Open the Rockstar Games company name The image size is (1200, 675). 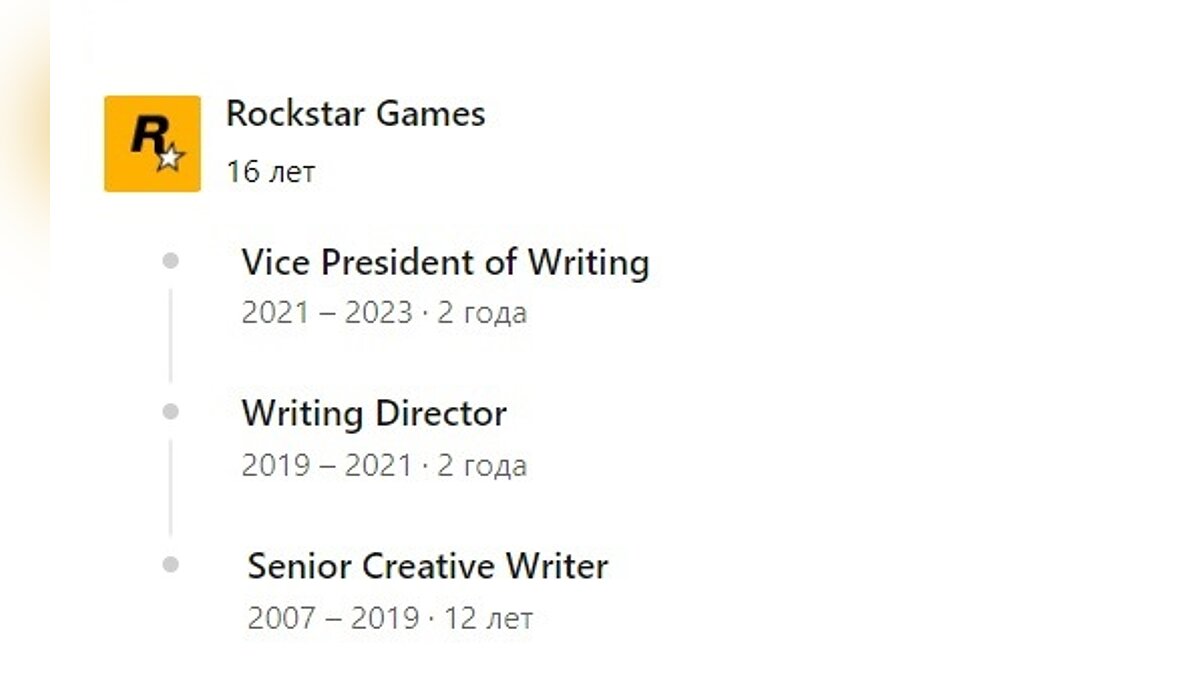pyautogui.click(x=355, y=114)
